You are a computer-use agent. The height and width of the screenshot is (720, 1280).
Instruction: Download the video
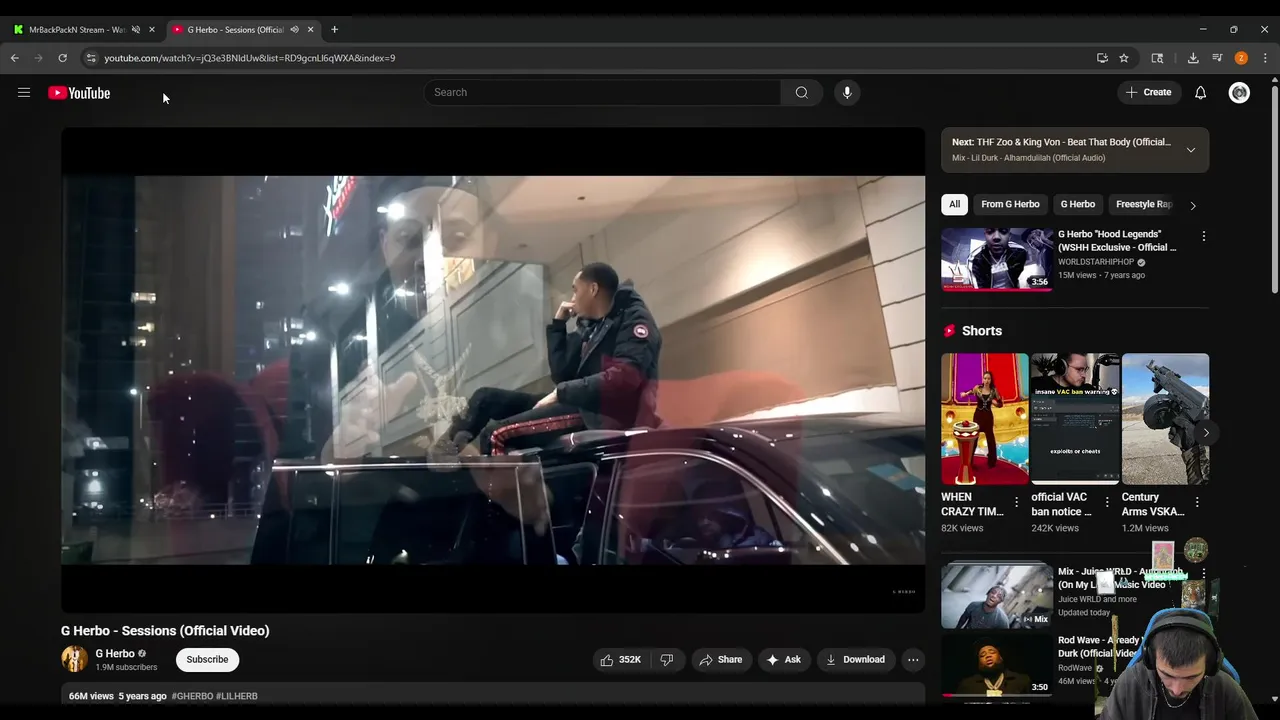(855, 660)
